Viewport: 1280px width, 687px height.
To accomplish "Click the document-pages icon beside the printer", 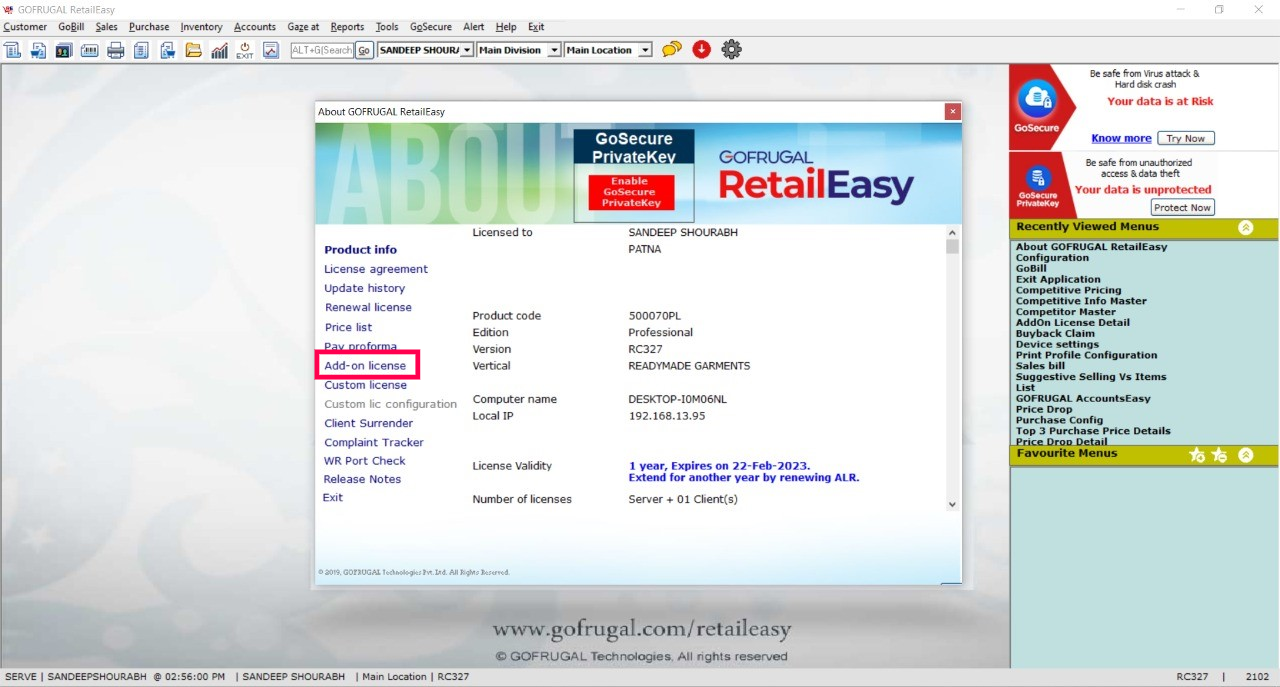I will [142, 50].
